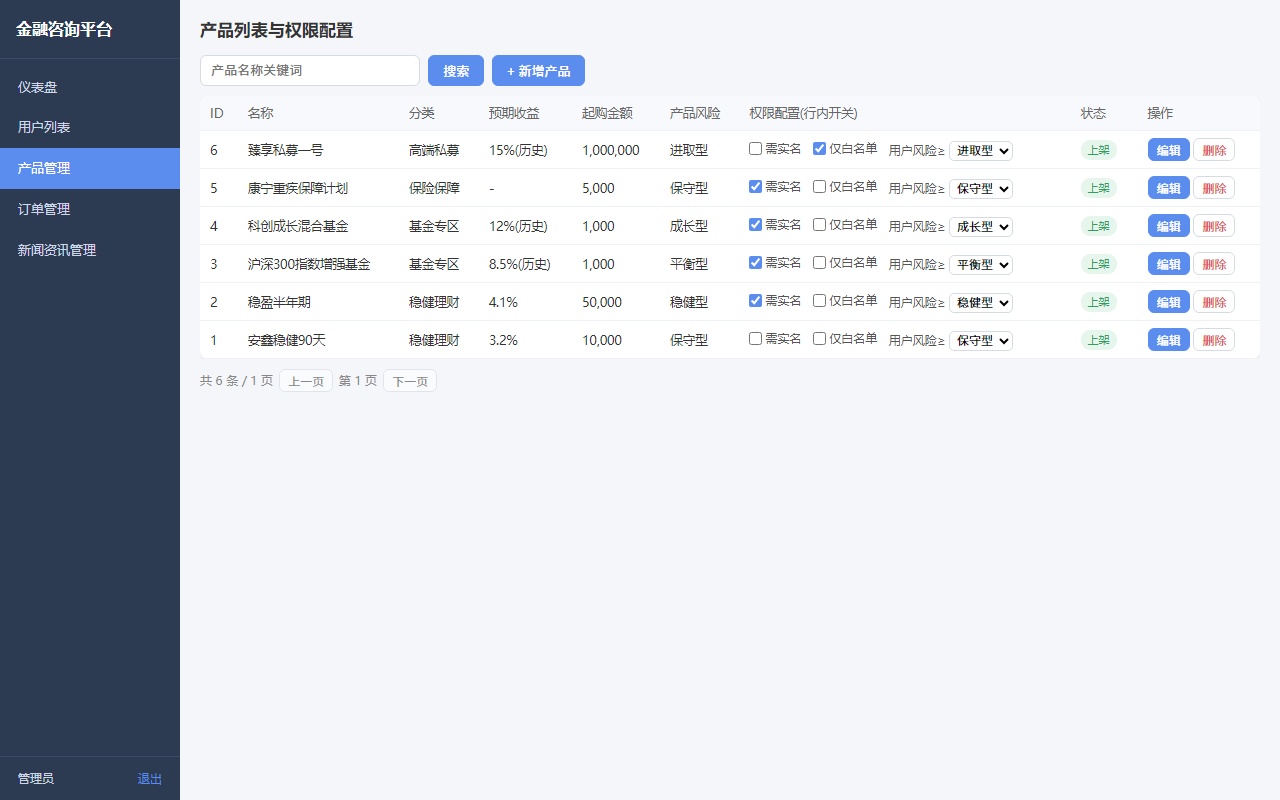The image size is (1280, 800).
Task: Delete product 安鑫稳健90天
Action: (1214, 340)
